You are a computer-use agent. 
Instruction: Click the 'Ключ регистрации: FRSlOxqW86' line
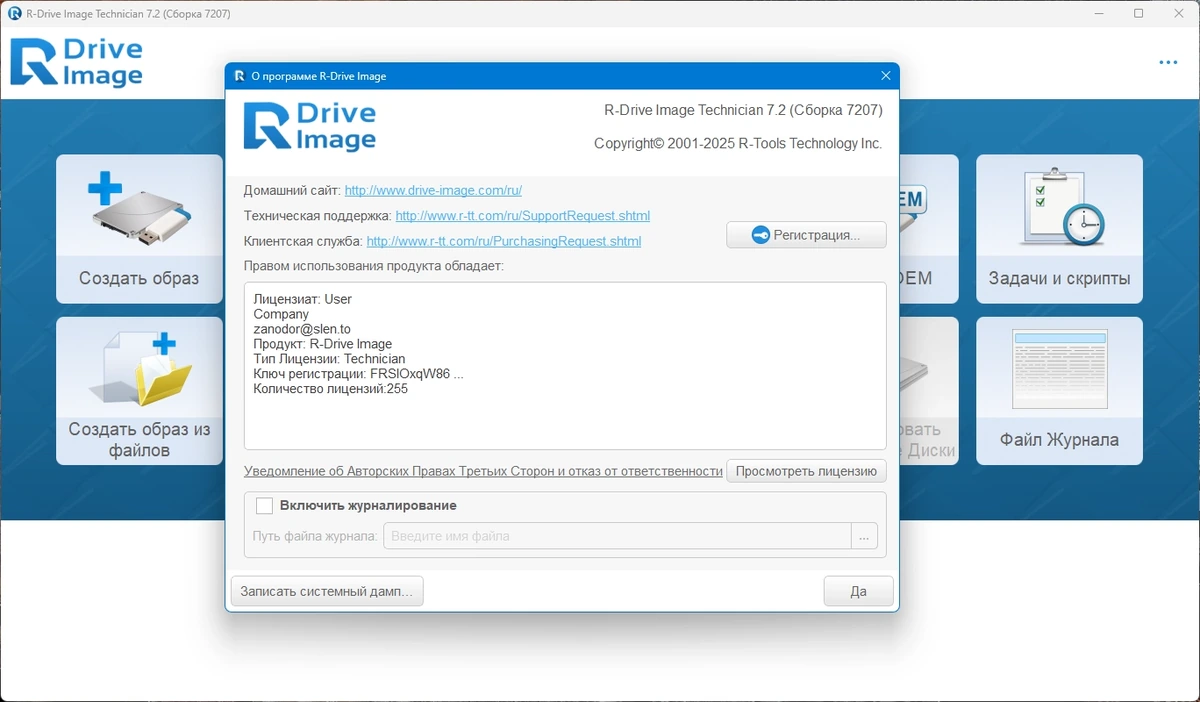point(358,374)
